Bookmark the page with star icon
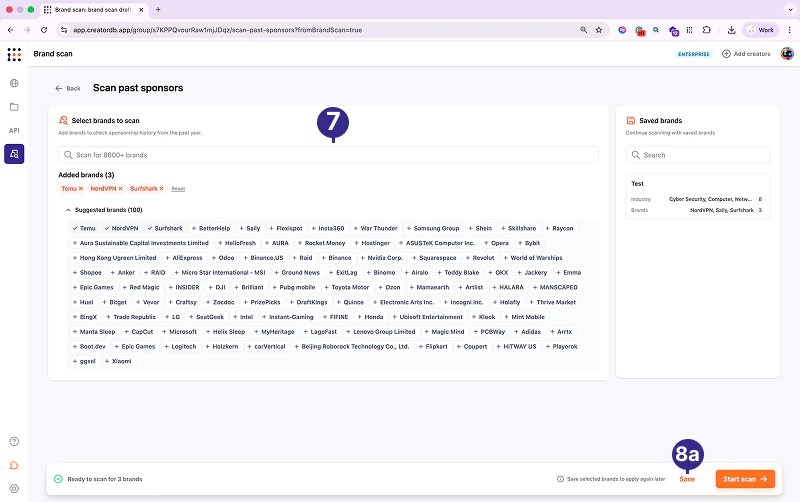 pos(599,30)
